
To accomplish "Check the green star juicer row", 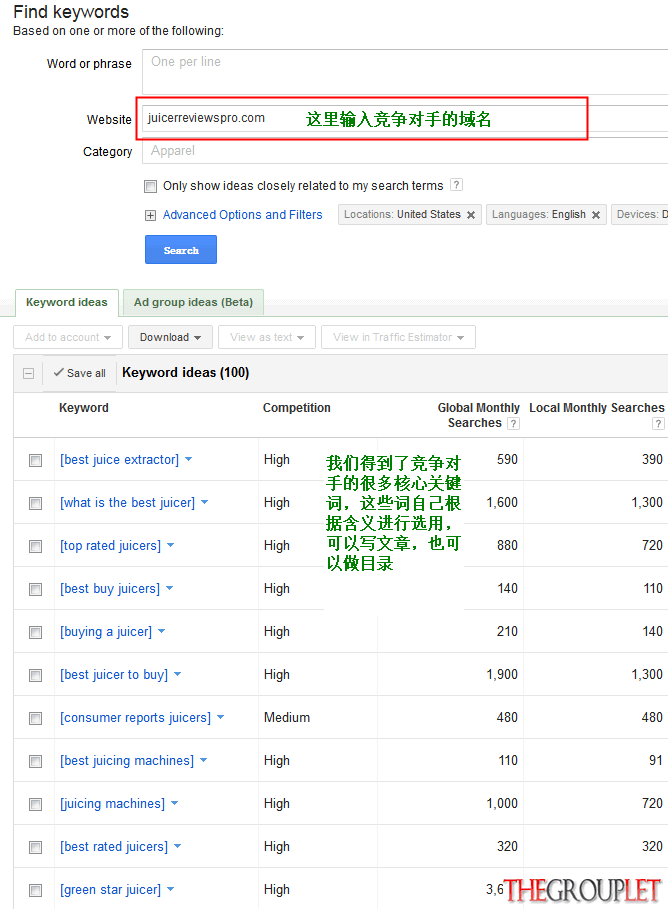I will [x=35, y=890].
